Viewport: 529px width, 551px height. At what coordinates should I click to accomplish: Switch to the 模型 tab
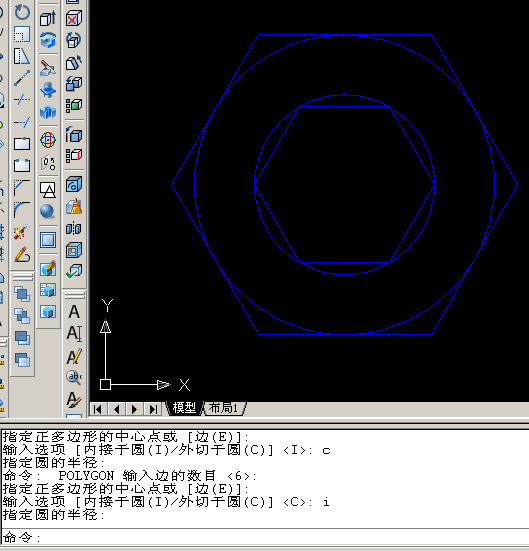click(184, 408)
